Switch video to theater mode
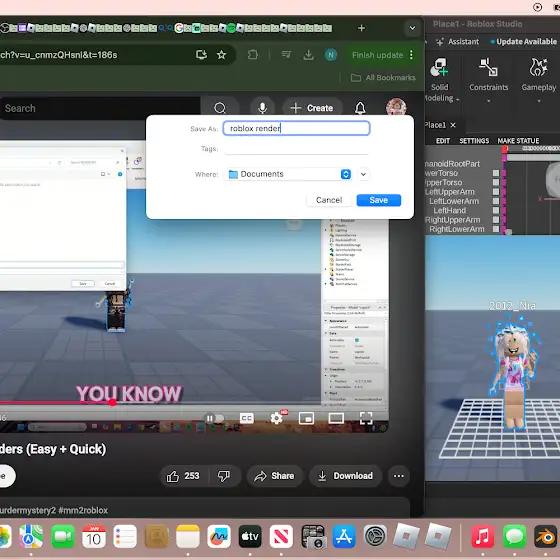Image resolution: width=560 pixels, height=560 pixels. pos(336,418)
